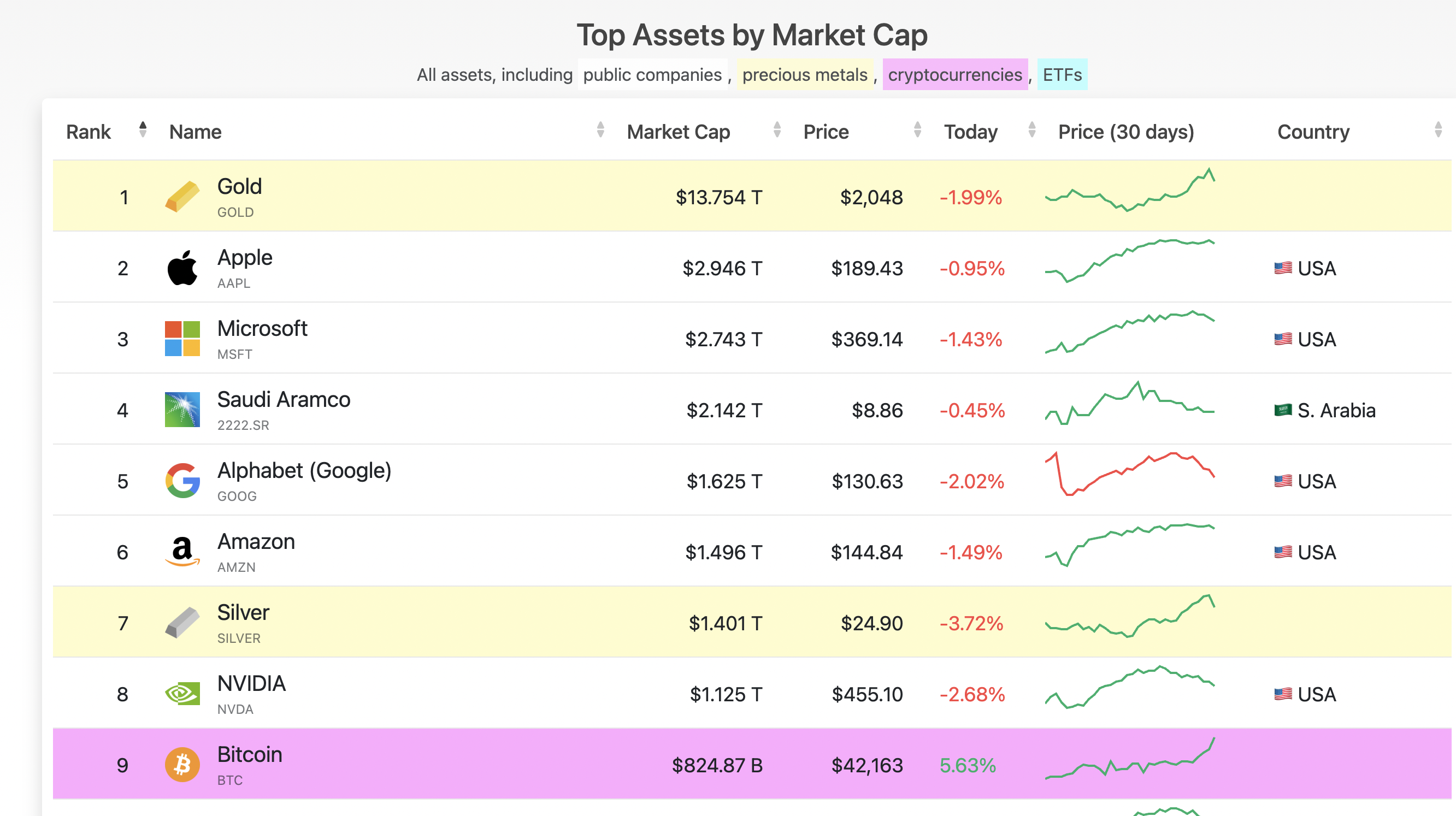Viewport: 1456px width, 816px height.
Task: Click Gold market cap $13.754 T
Action: [x=719, y=197]
